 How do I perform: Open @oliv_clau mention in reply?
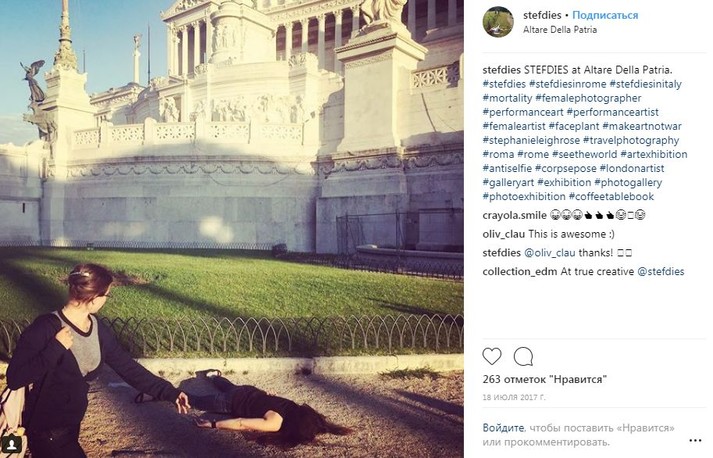coord(550,253)
